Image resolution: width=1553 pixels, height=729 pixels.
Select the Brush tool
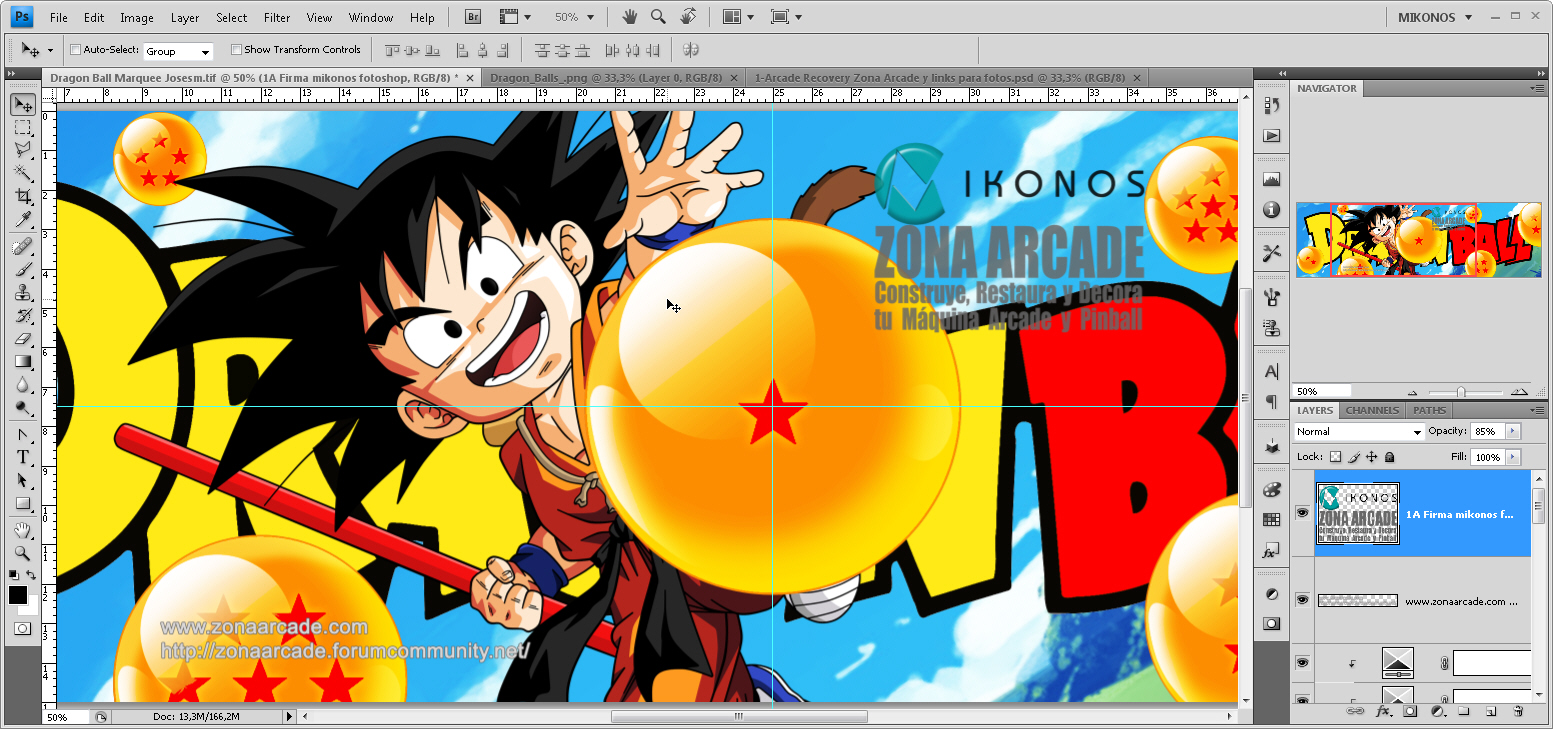click(x=23, y=269)
